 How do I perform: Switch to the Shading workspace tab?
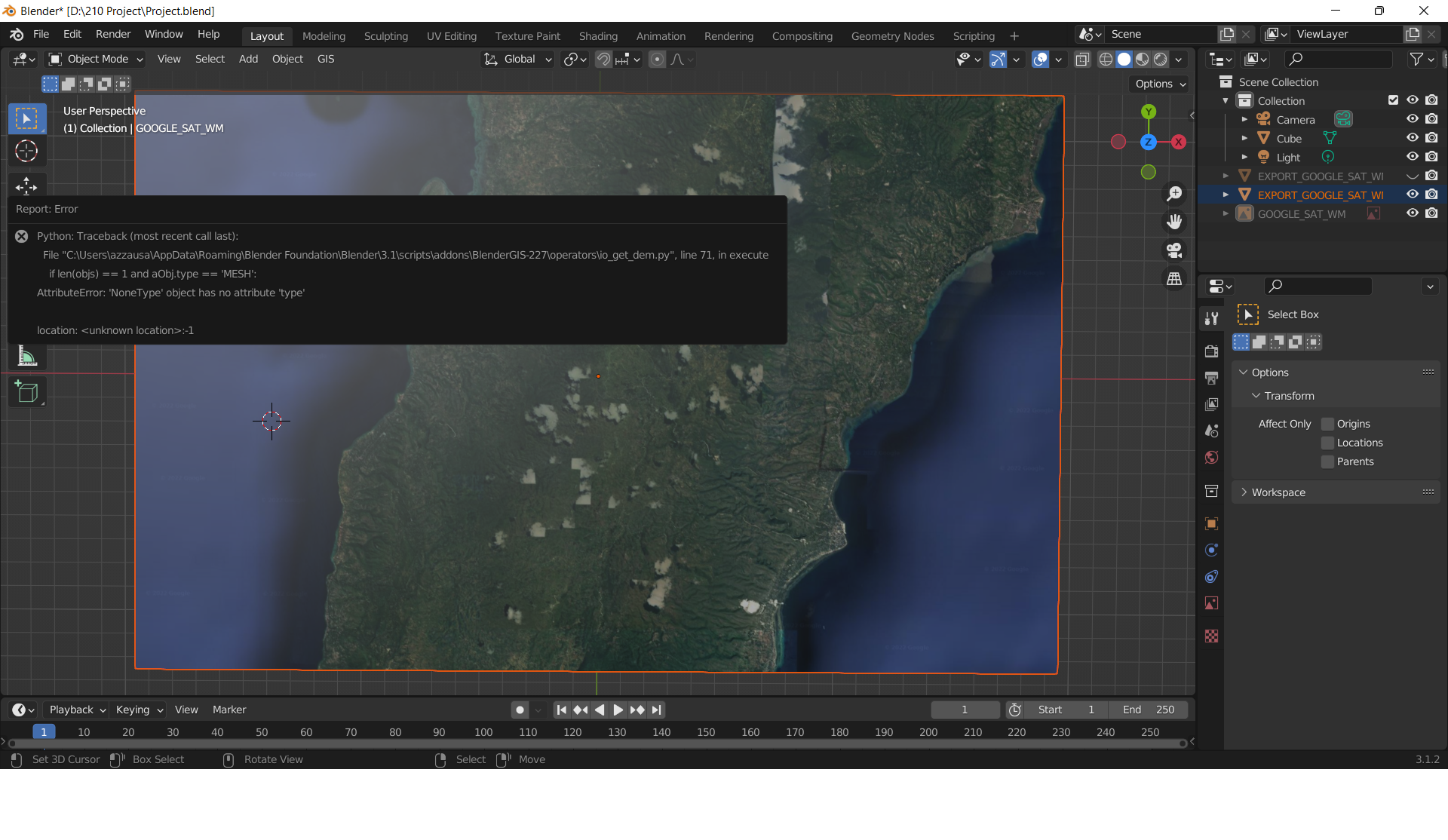pos(598,35)
